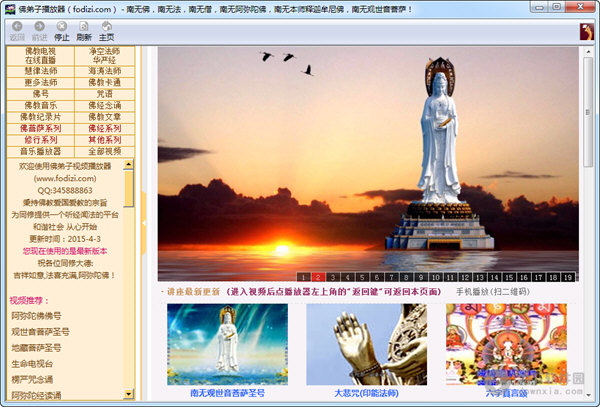Click the 南无观世音菩萨圣号 title link
The image size is (600, 407).
pos(227,393)
